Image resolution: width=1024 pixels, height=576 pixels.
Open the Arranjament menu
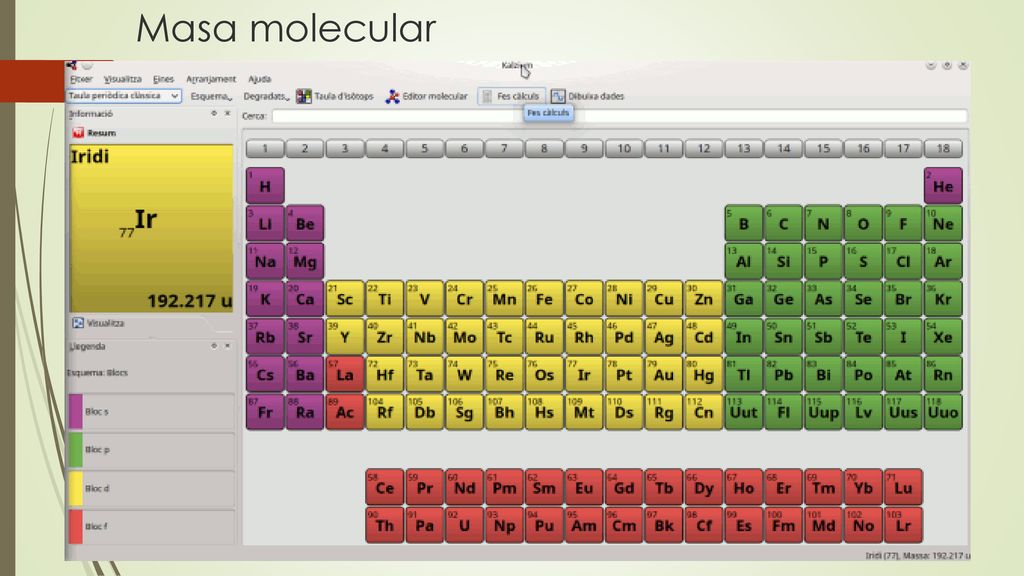211,79
